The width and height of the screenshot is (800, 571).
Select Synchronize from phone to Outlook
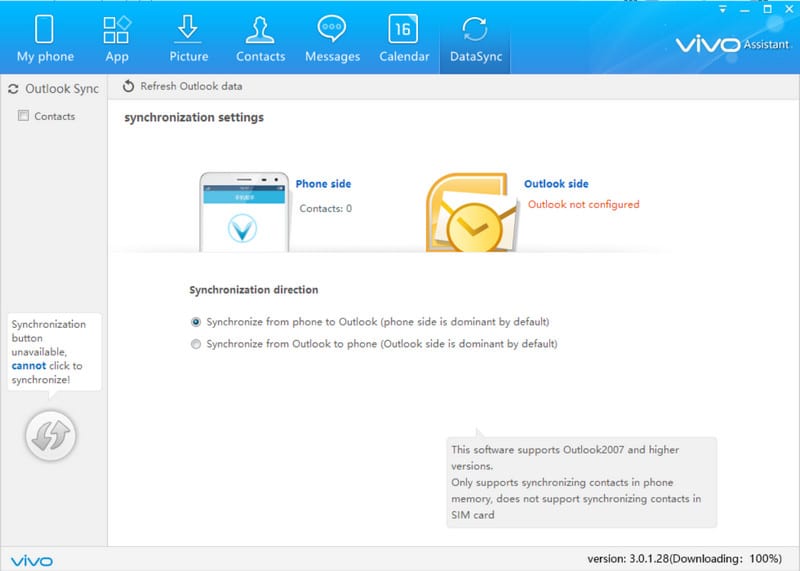pyautogui.click(x=195, y=322)
